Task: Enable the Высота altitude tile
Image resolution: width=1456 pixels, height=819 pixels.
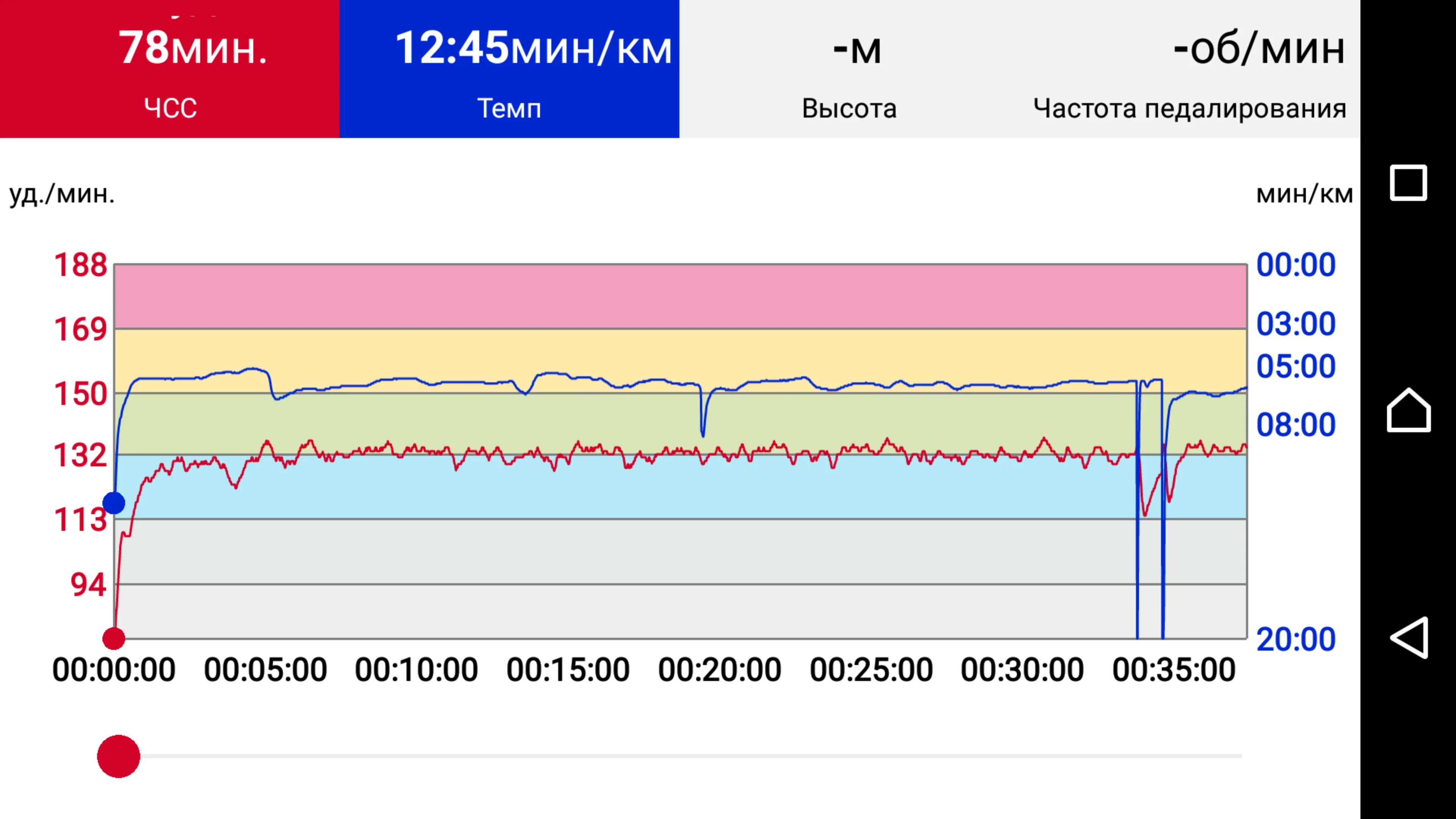Action: [849, 69]
